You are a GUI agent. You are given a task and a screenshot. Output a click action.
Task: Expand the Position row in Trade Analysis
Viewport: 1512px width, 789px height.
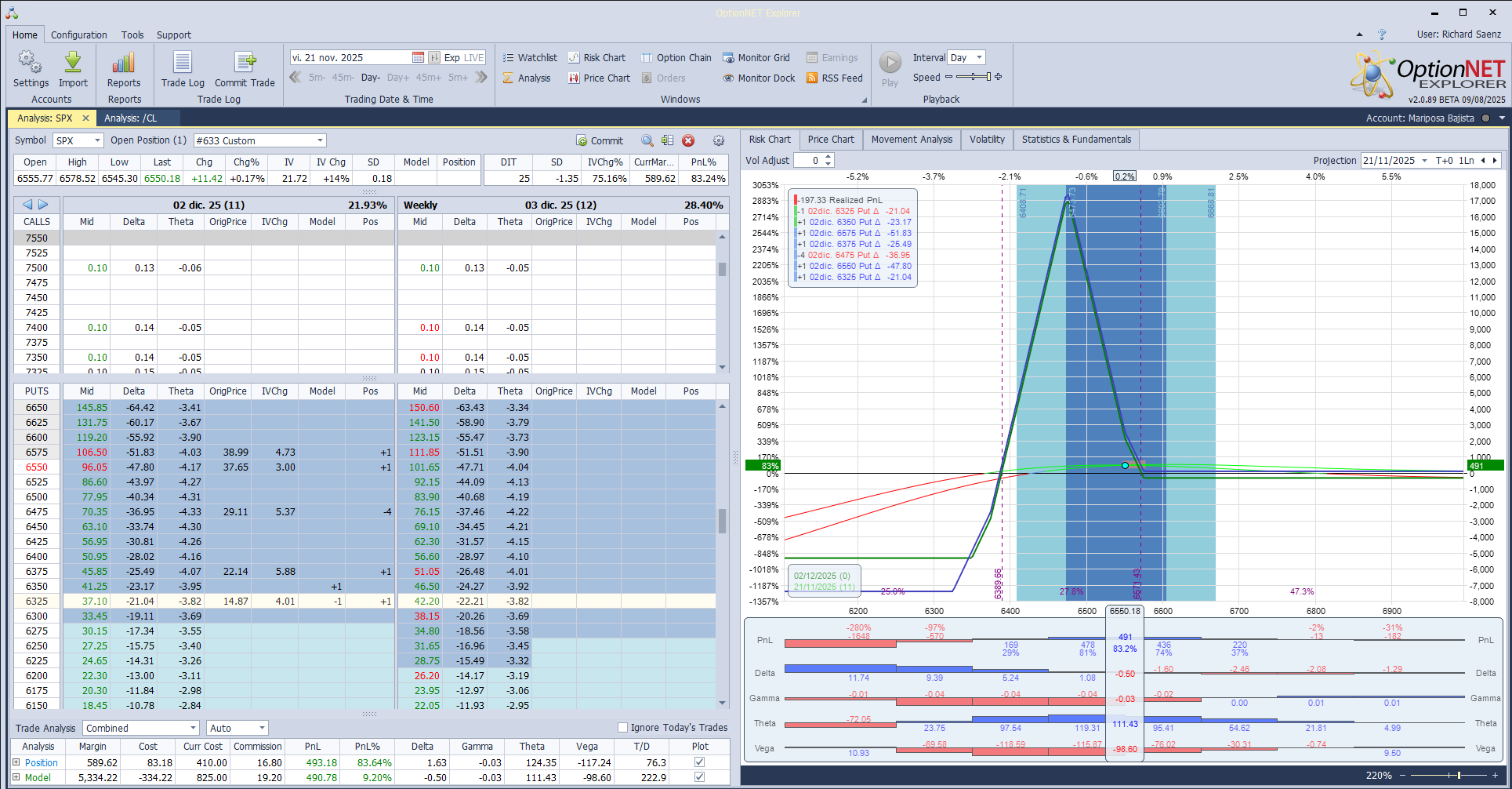pos(16,762)
